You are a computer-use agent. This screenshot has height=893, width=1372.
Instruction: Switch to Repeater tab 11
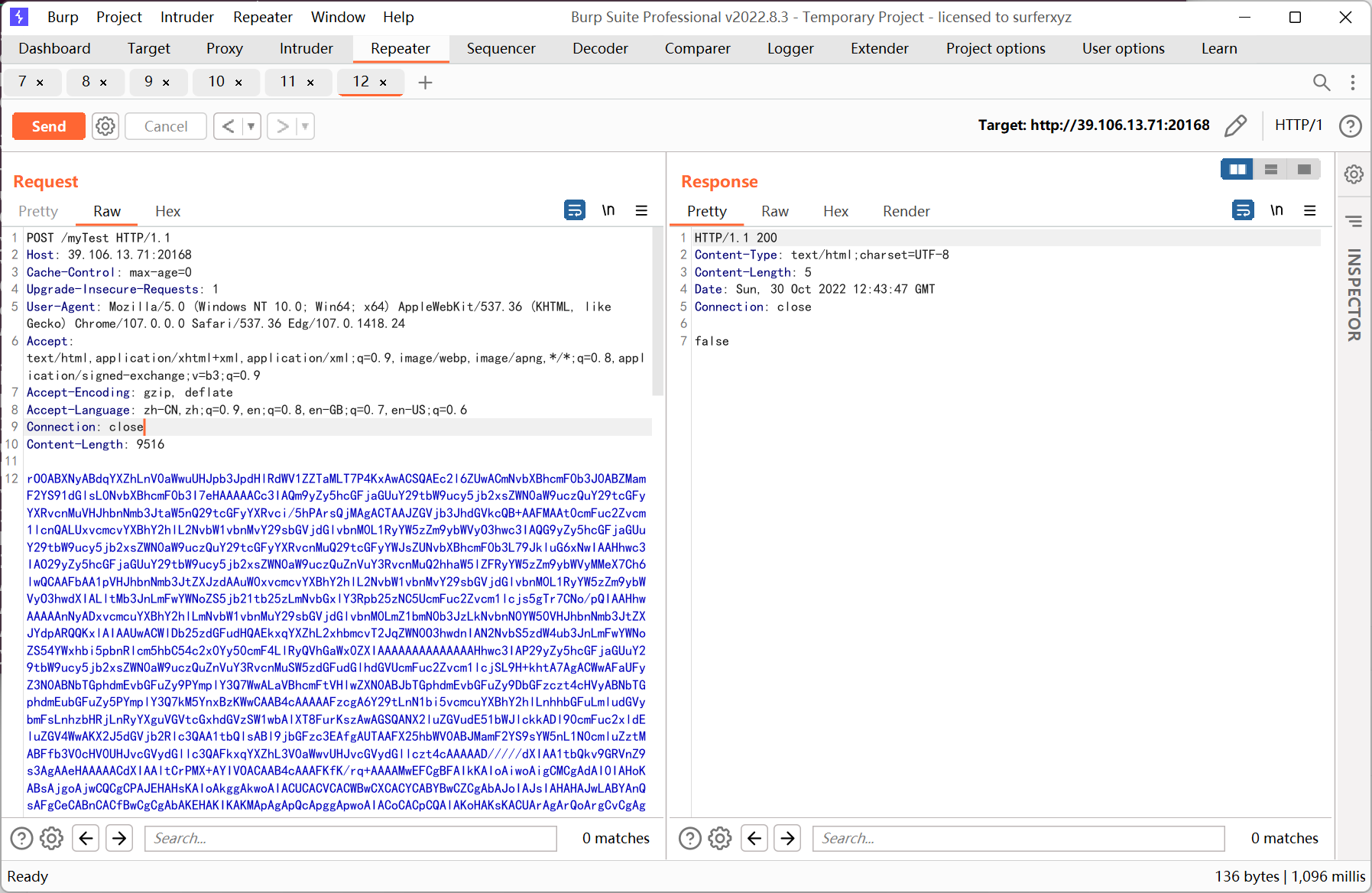click(287, 82)
